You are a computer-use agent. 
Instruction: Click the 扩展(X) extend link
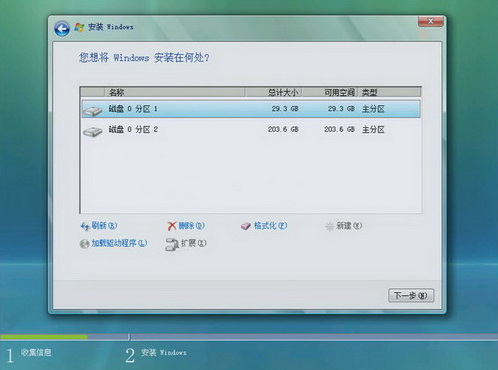click(193, 243)
